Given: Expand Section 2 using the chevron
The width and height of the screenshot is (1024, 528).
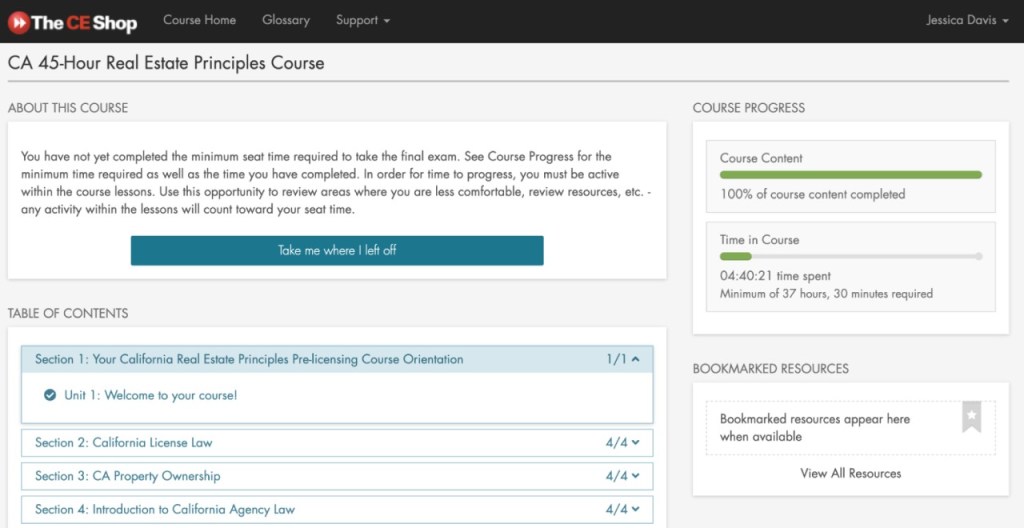Looking at the screenshot, I should tap(635, 443).
